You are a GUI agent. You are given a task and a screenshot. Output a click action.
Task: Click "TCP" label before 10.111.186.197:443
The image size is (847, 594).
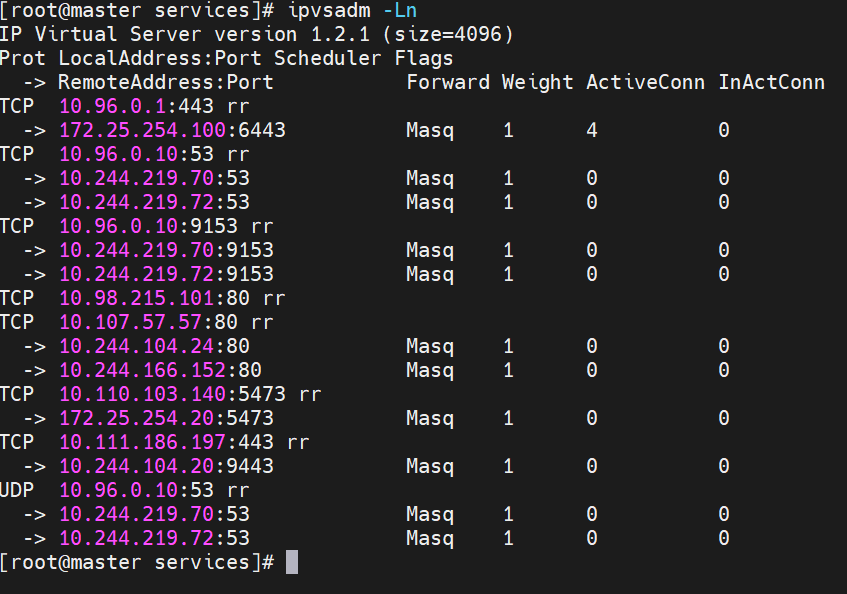click(17, 442)
